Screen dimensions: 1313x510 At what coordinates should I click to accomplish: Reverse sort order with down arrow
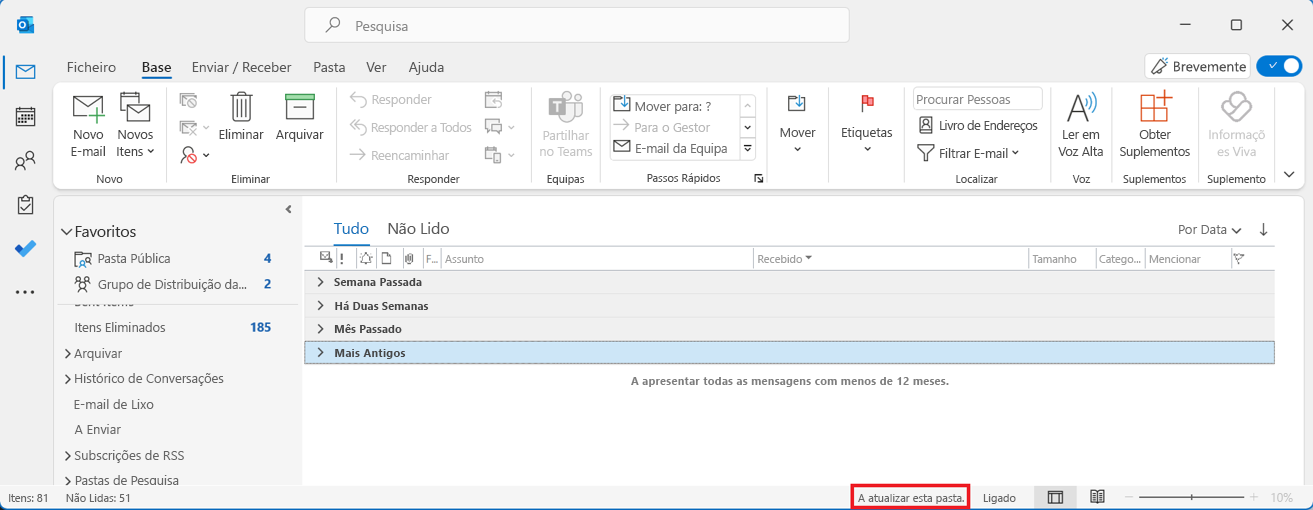[x=1264, y=229]
